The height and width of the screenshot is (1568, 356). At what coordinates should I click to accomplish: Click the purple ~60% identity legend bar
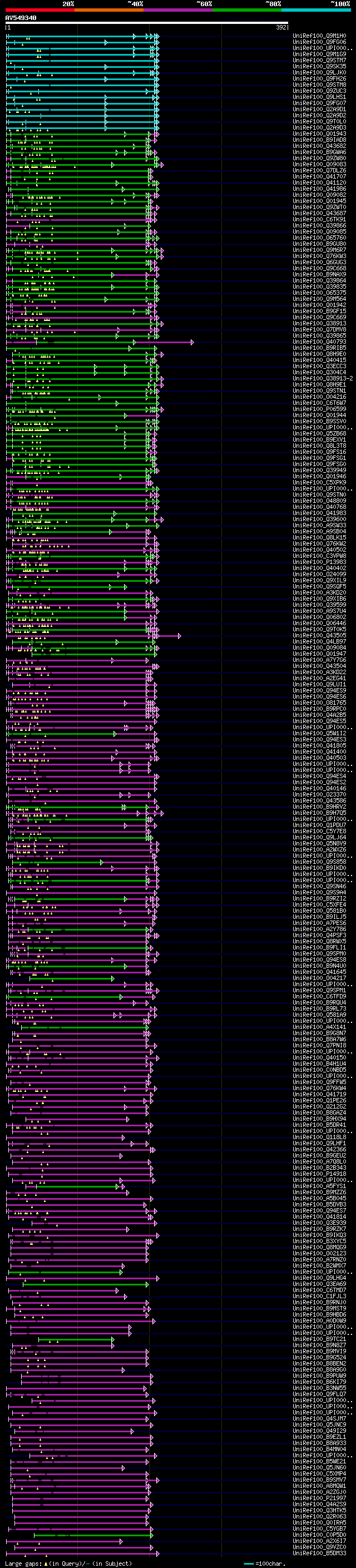[179, 10]
